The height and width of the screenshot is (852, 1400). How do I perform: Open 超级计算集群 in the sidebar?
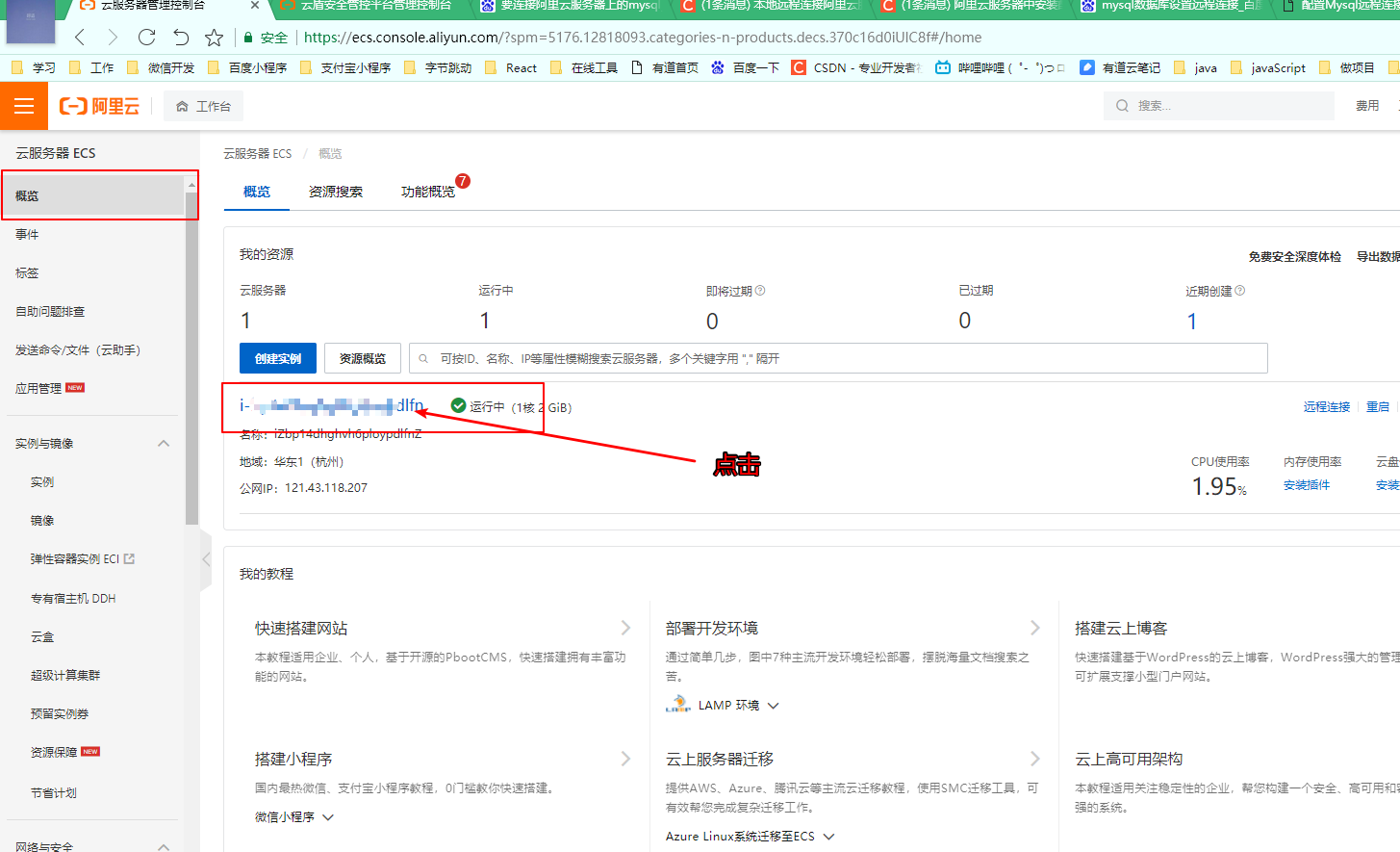[65, 675]
